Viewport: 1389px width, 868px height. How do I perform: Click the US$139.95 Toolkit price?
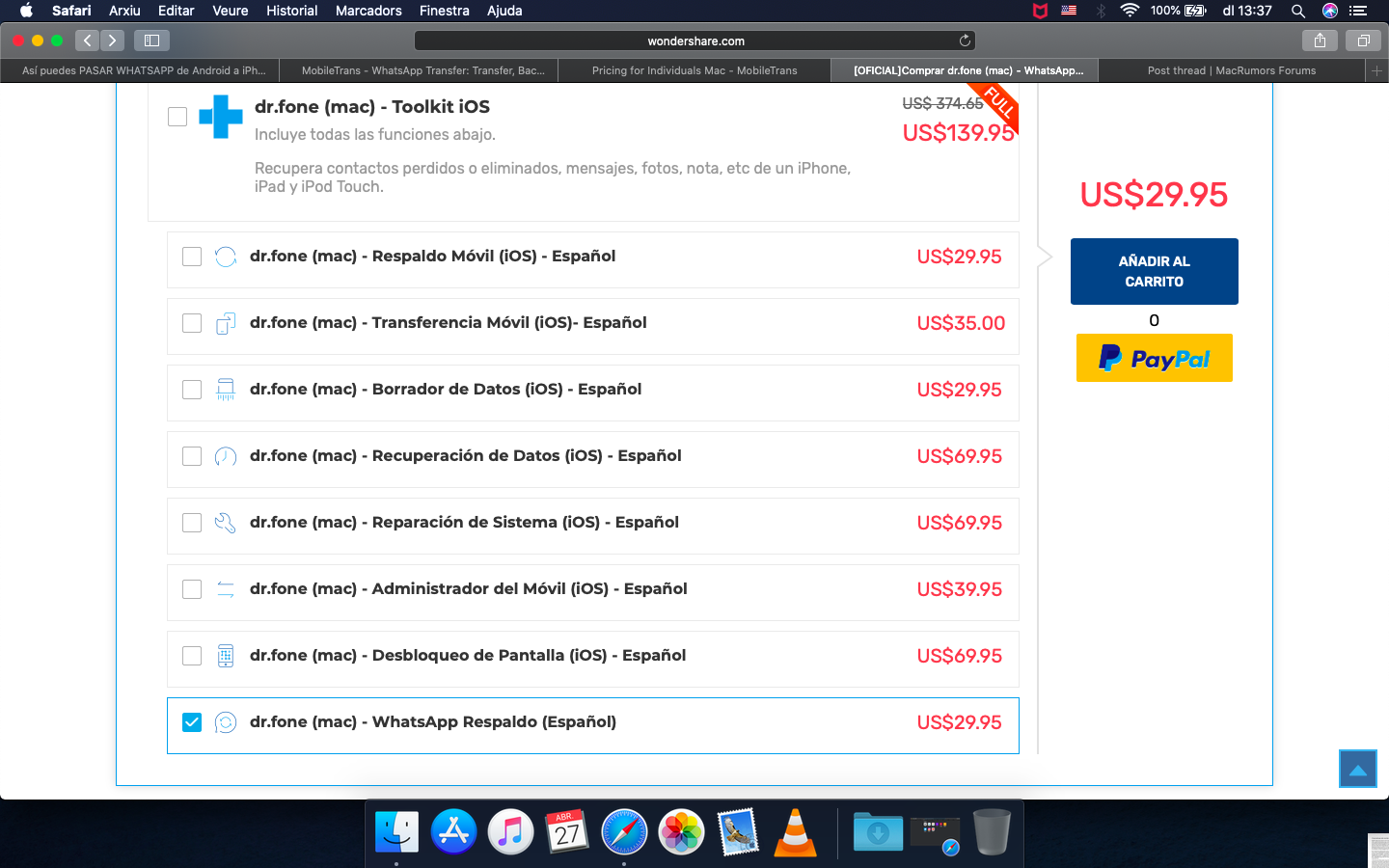959,133
